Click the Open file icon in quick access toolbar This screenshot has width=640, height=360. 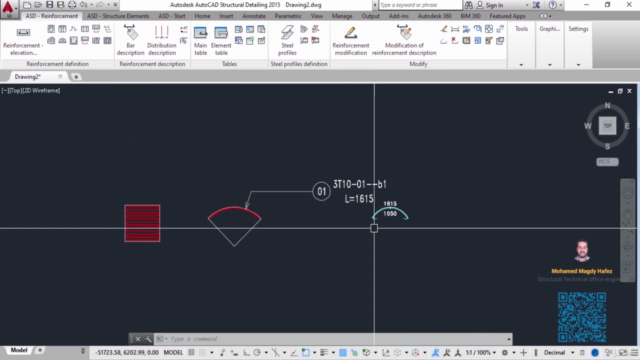point(38,5)
